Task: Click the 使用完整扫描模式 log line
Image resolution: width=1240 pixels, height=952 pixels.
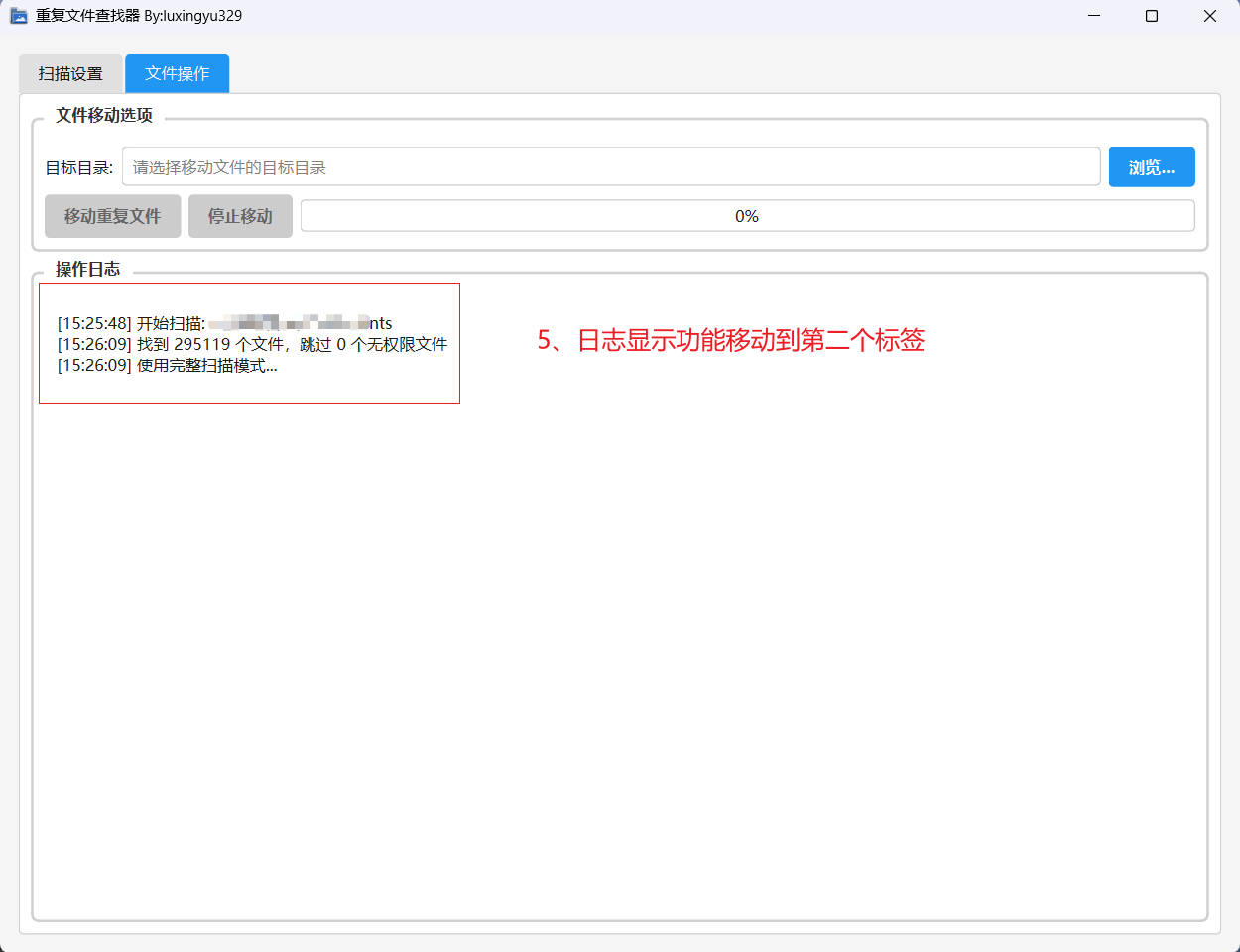Action: pyautogui.click(x=167, y=366)
